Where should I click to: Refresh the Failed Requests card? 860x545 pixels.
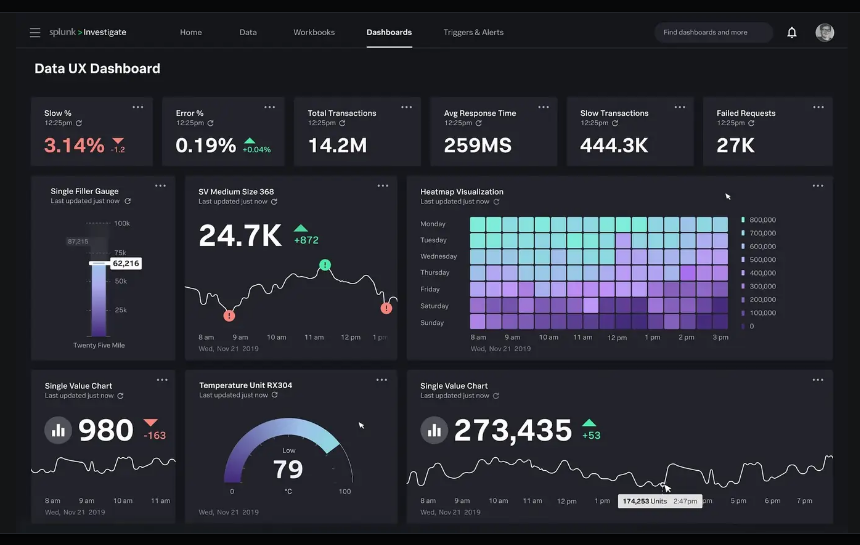pos(751,123)
